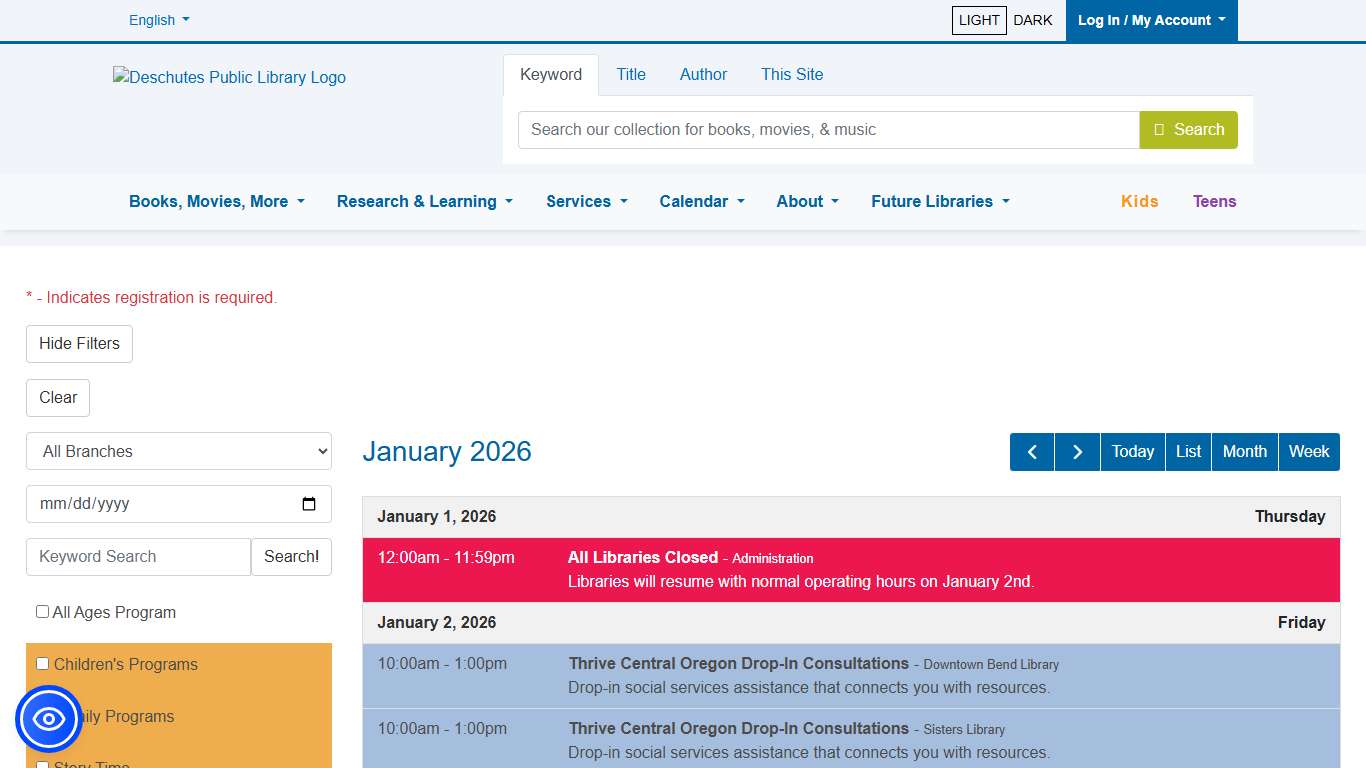This screenshot has width=1366, height=768.
Task: Advance to next month with right arrow
Action: [1077, 451]
